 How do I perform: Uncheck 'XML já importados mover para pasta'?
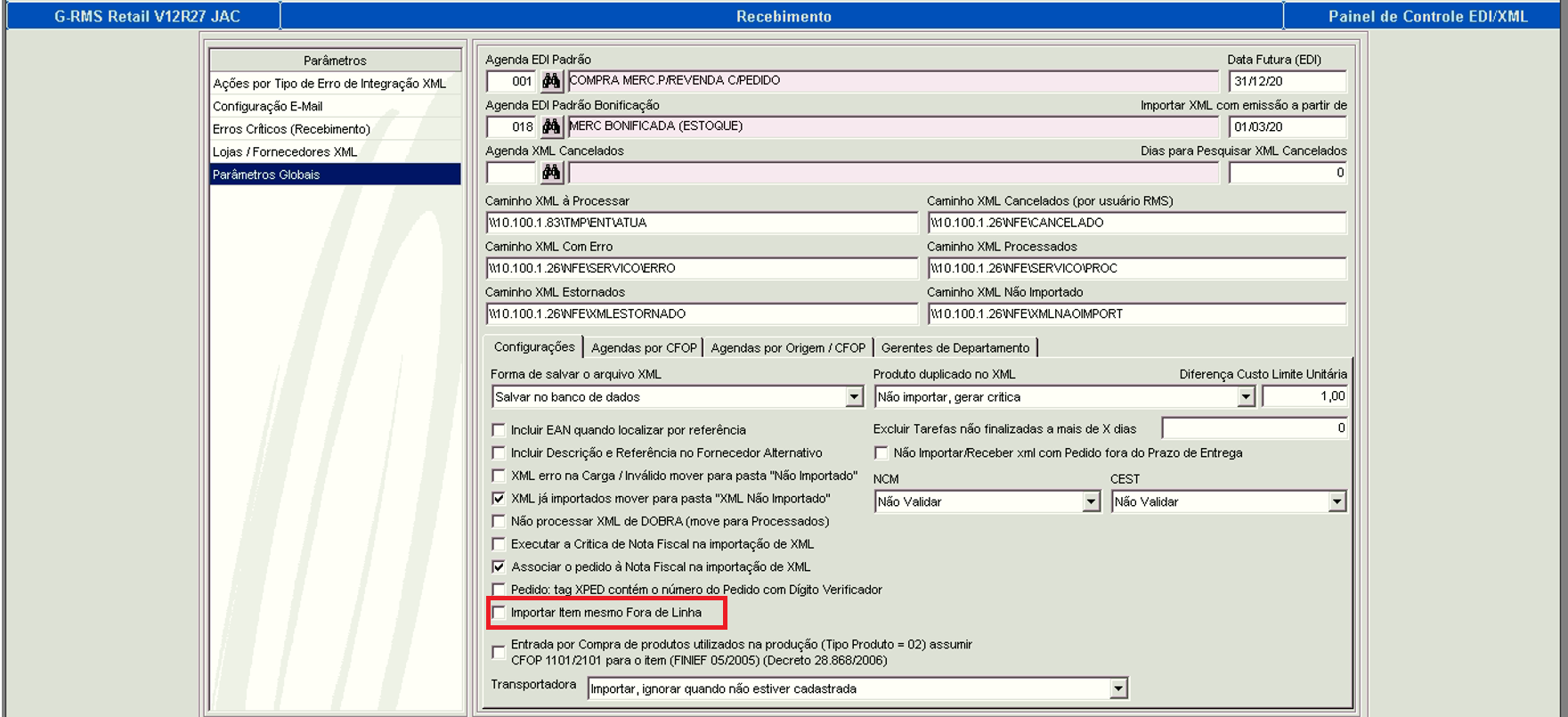(499, 499)
